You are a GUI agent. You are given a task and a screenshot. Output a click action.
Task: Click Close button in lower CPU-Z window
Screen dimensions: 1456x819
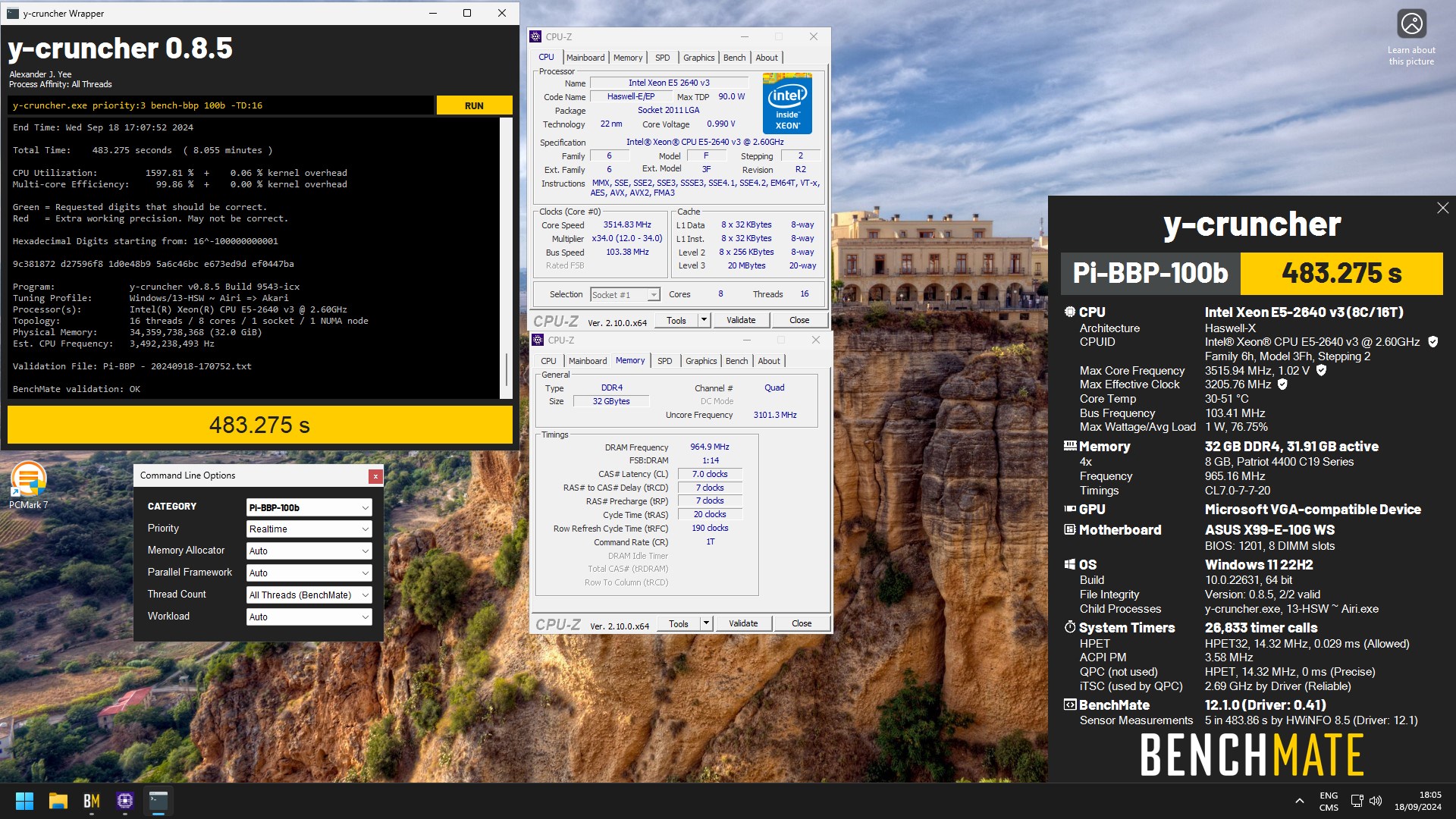click(802, 623)
